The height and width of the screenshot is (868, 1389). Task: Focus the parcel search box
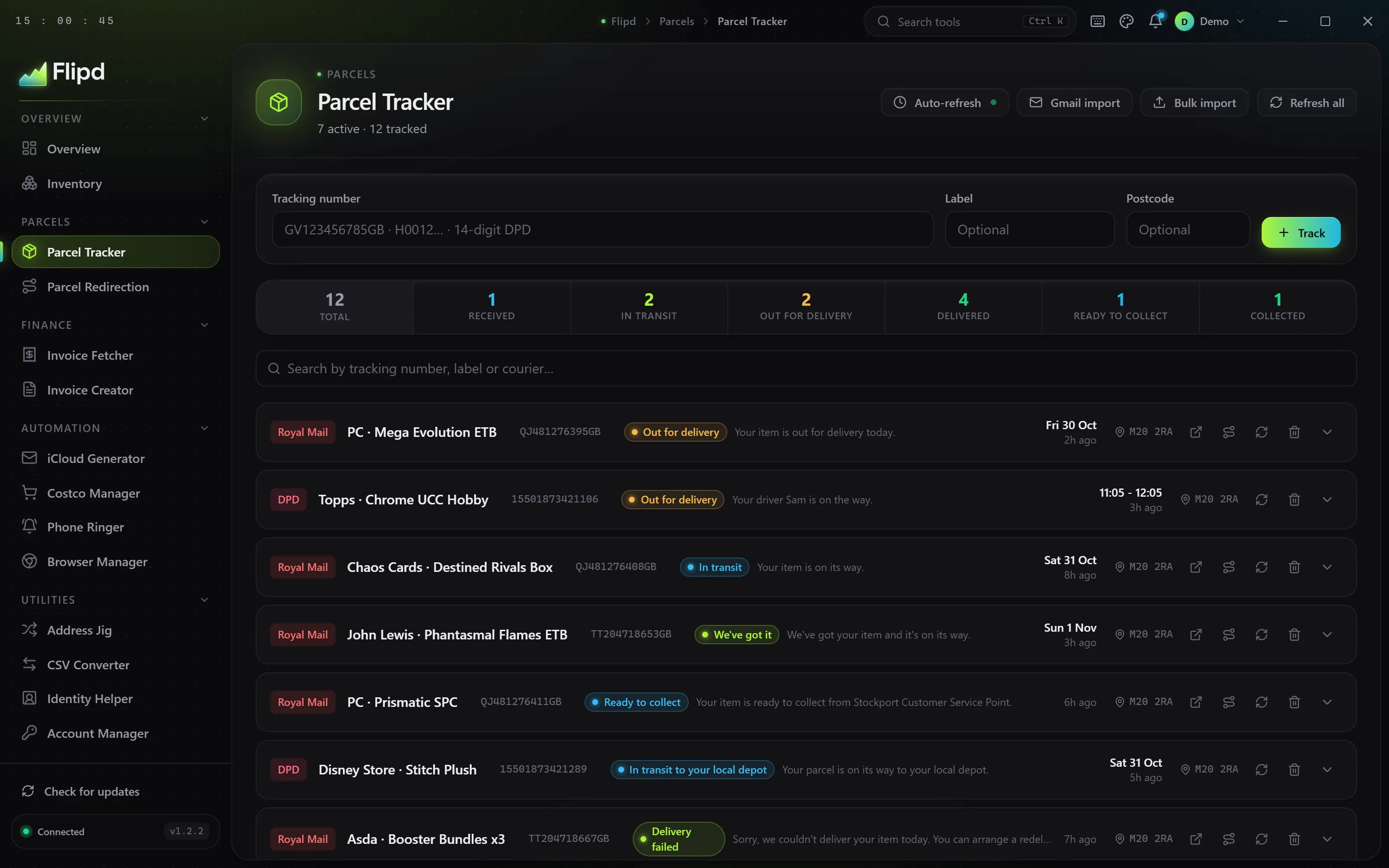806,368
